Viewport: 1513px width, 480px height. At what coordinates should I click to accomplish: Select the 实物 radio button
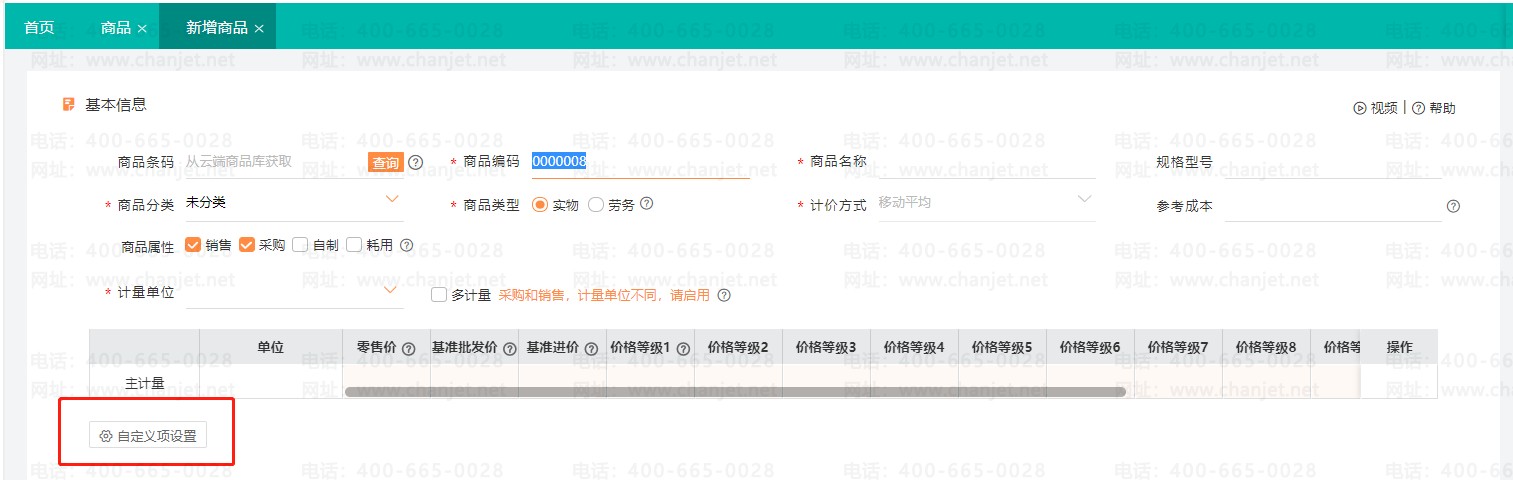click(x=540, y=204)
